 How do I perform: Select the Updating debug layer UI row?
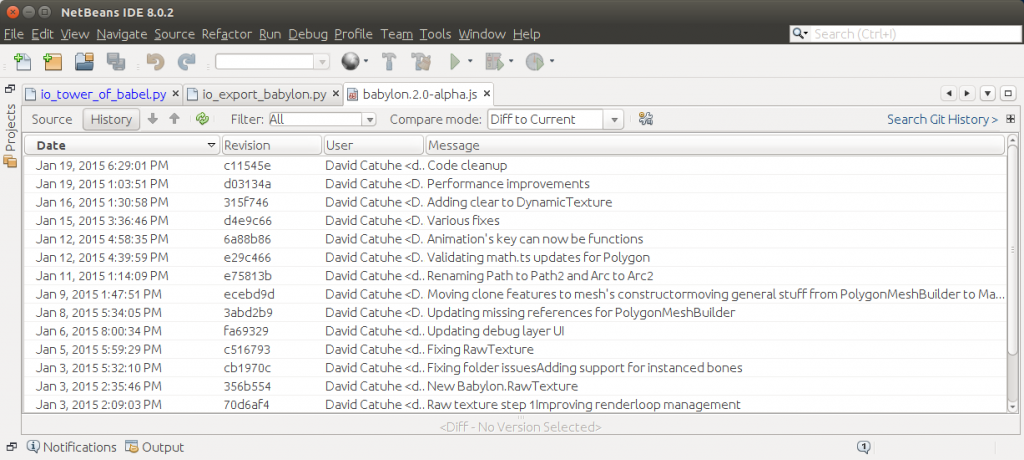point(515,331)
